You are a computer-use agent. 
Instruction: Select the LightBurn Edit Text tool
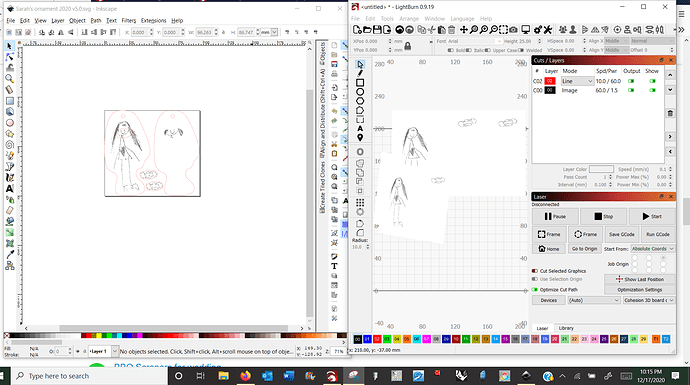click(360, 128)
